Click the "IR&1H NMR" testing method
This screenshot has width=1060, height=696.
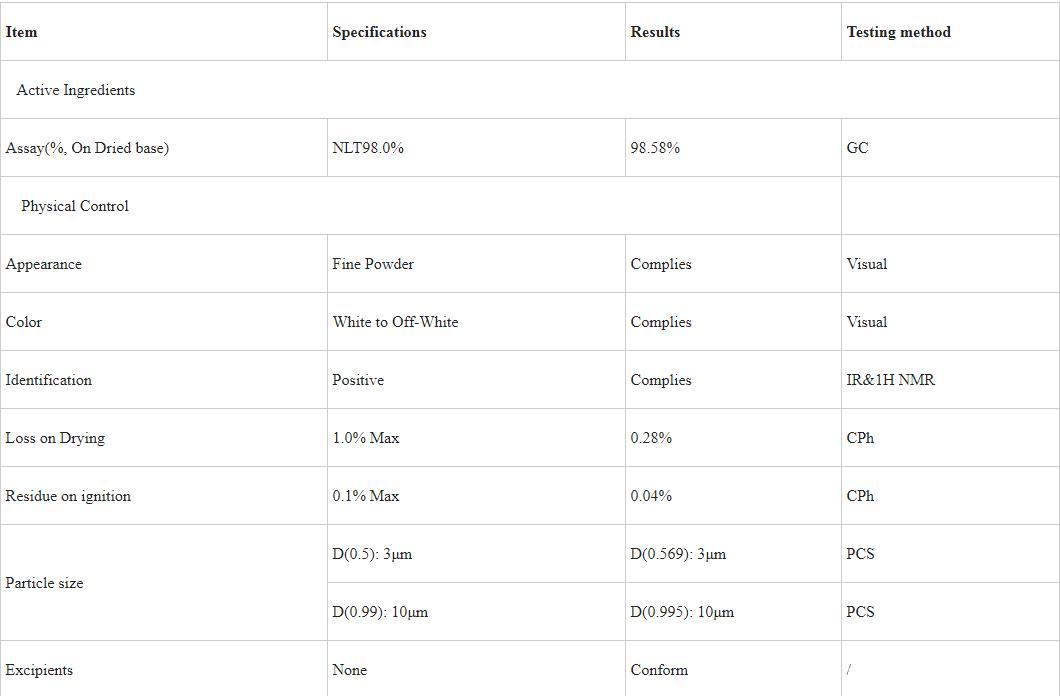tap(890, 380)
